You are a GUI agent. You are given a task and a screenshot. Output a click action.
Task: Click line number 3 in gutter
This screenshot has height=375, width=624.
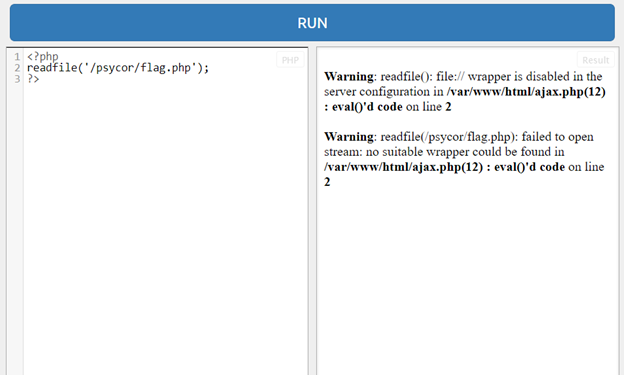[17, 79]
